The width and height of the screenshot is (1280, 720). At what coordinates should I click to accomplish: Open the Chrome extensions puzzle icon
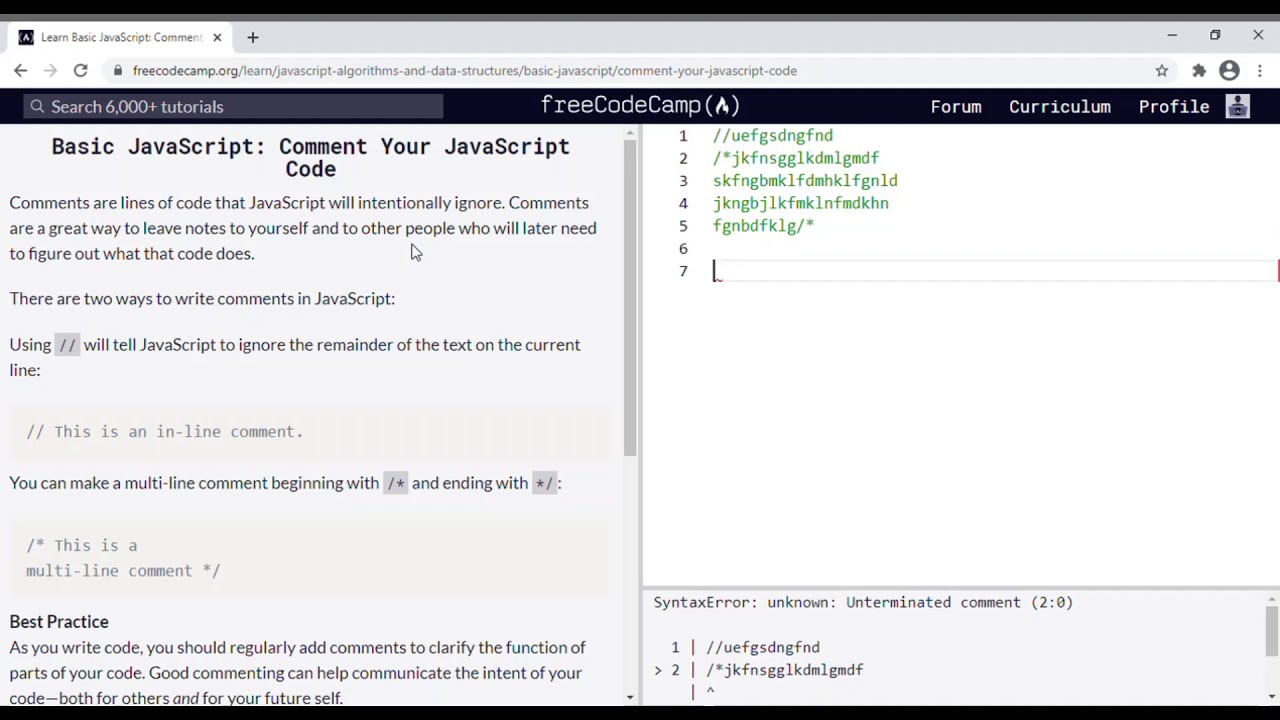point(1199,71)
